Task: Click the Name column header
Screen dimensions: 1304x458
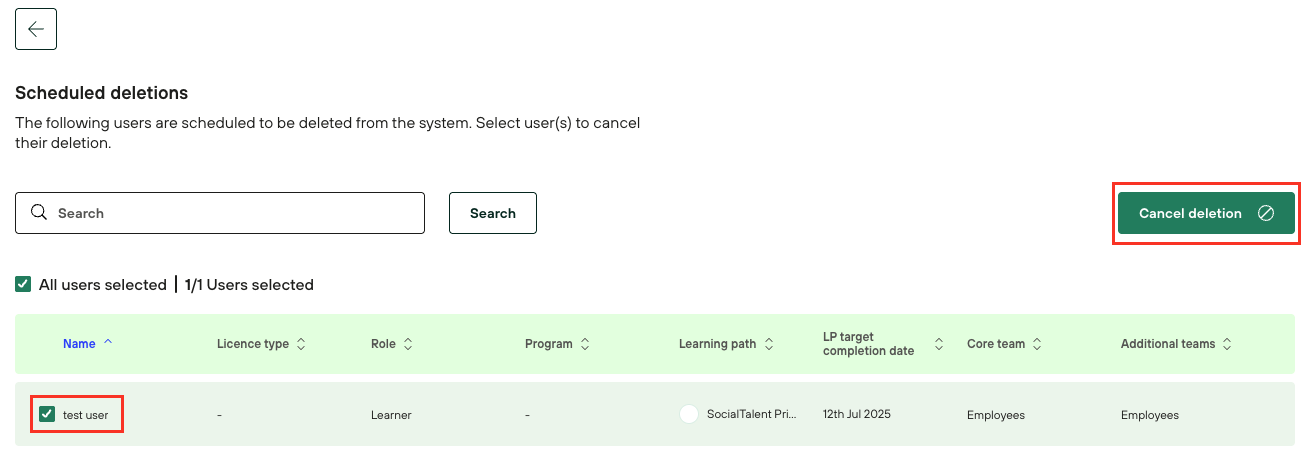Action: point(79,344)
